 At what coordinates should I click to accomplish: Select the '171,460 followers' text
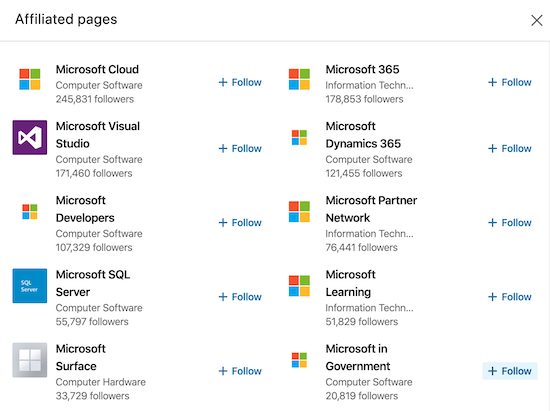coord(94,173)
